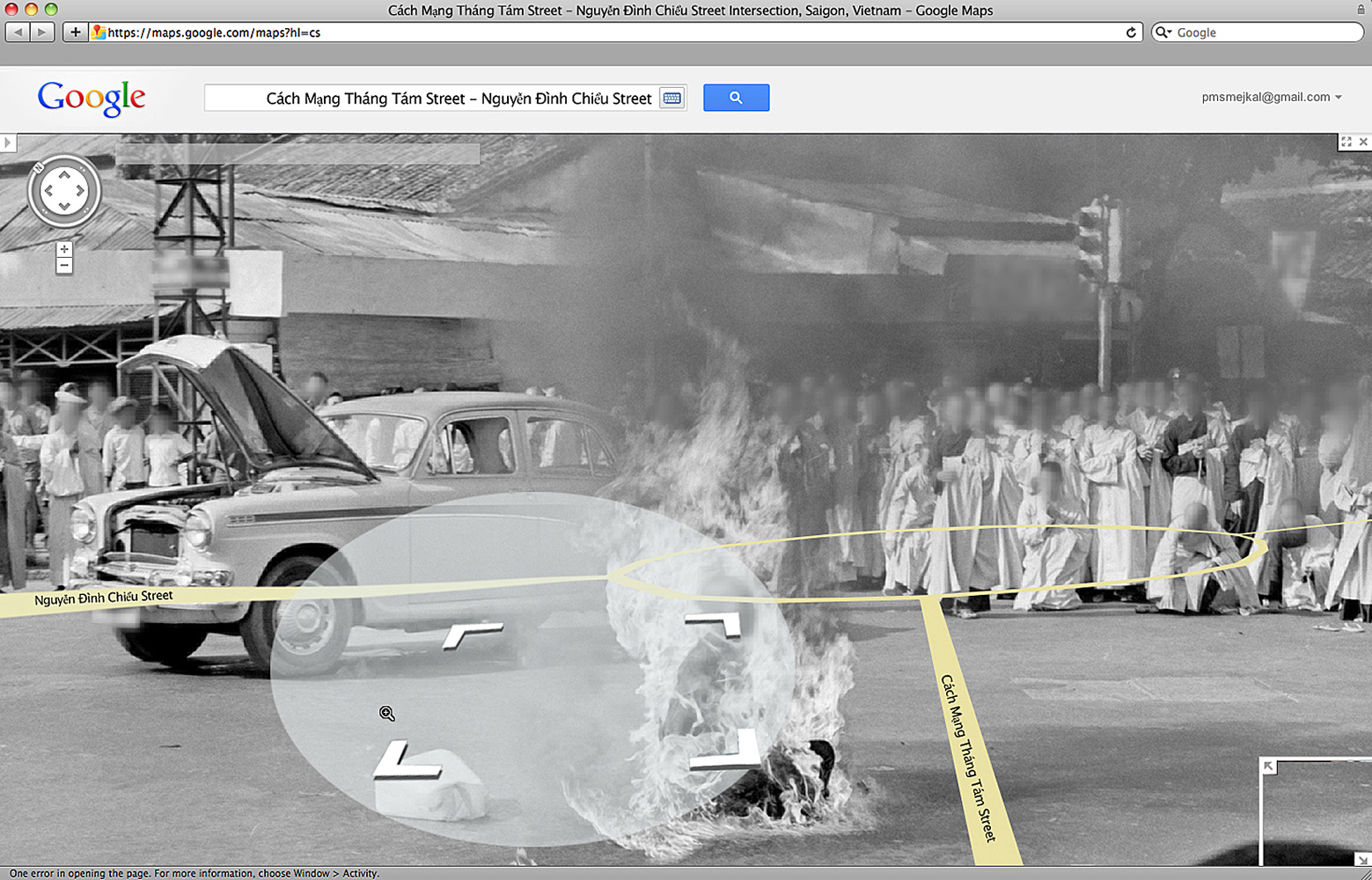The width and height of the screenshot is (1372, 880).
Task: Click the status bar error message
Action: coord(194,873)
